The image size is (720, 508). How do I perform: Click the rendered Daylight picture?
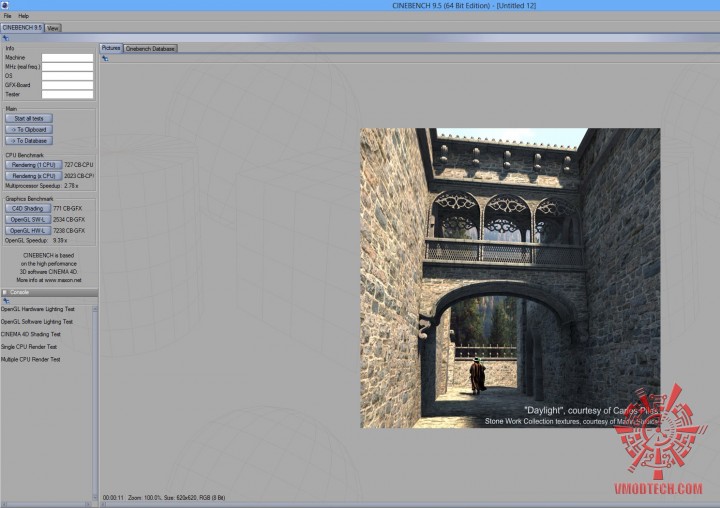(510, 278)
